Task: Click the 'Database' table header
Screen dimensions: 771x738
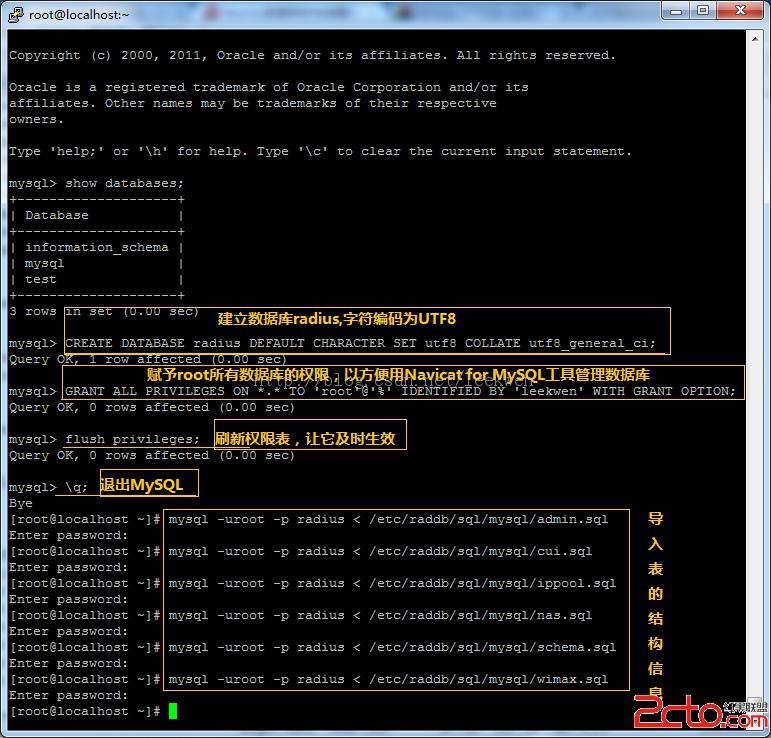Action: point(57,215)
